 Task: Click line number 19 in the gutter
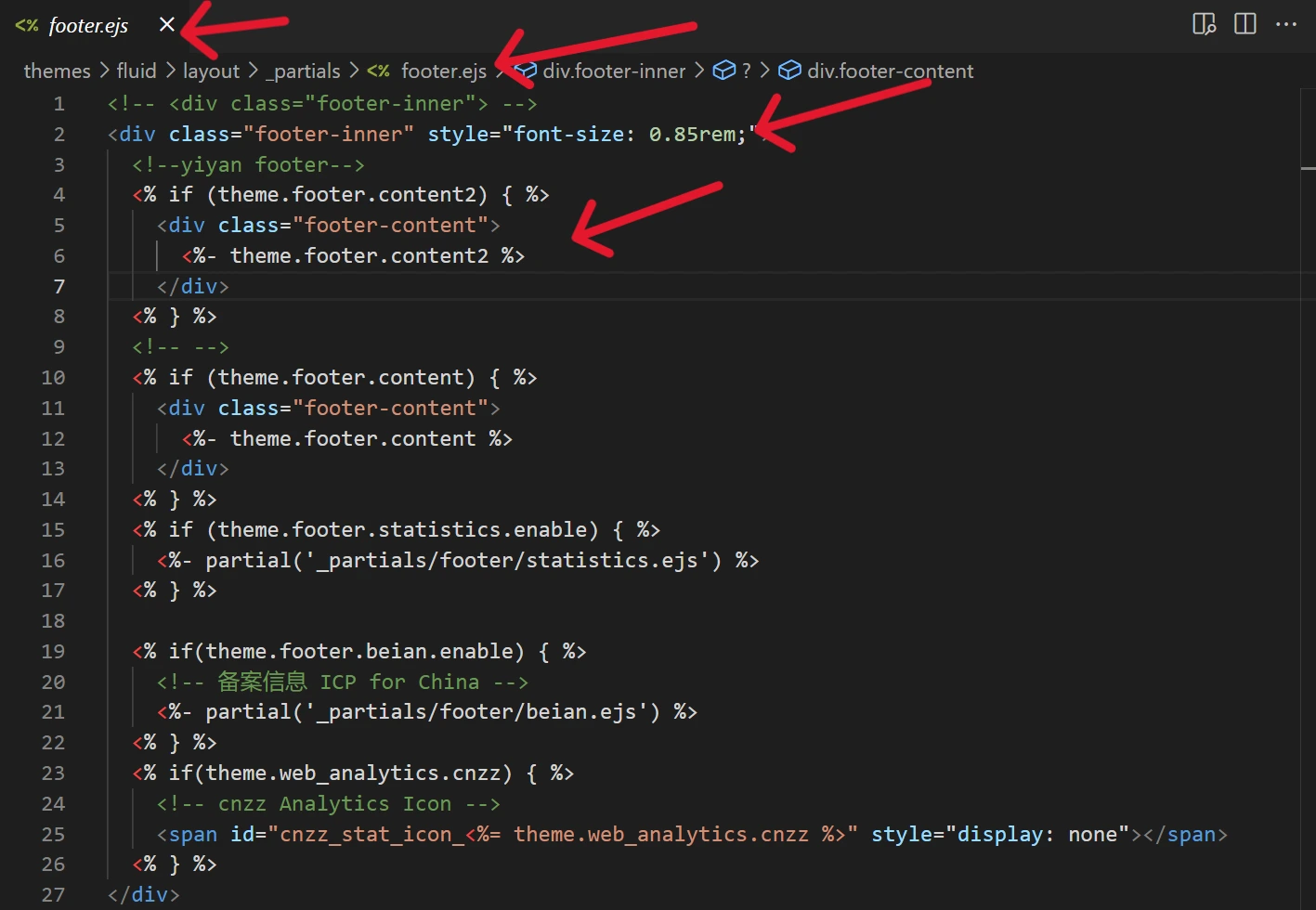[54, 651]
